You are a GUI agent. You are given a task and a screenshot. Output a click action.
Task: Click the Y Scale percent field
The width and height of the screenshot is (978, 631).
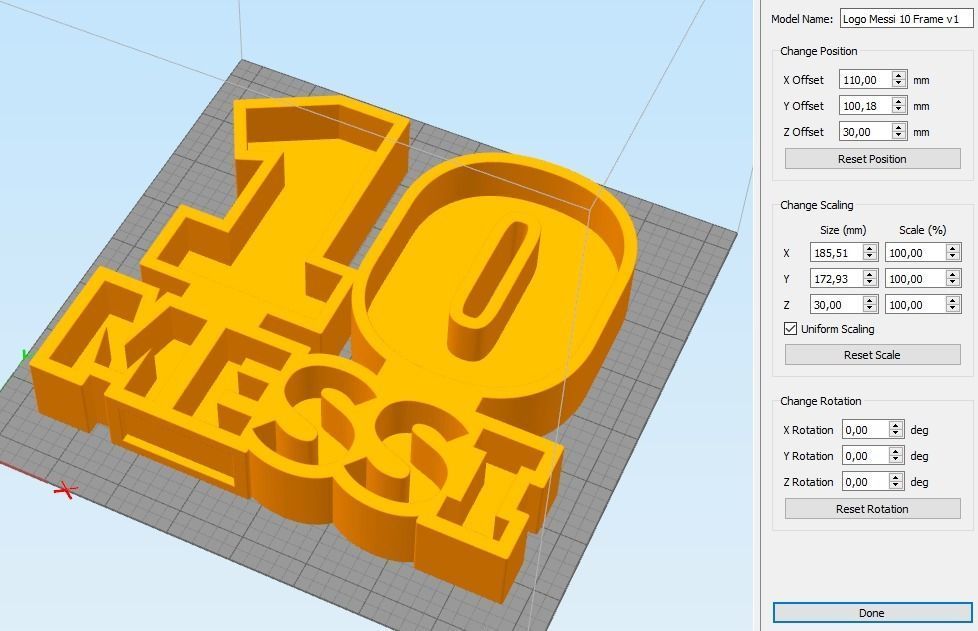pos(916,279)
